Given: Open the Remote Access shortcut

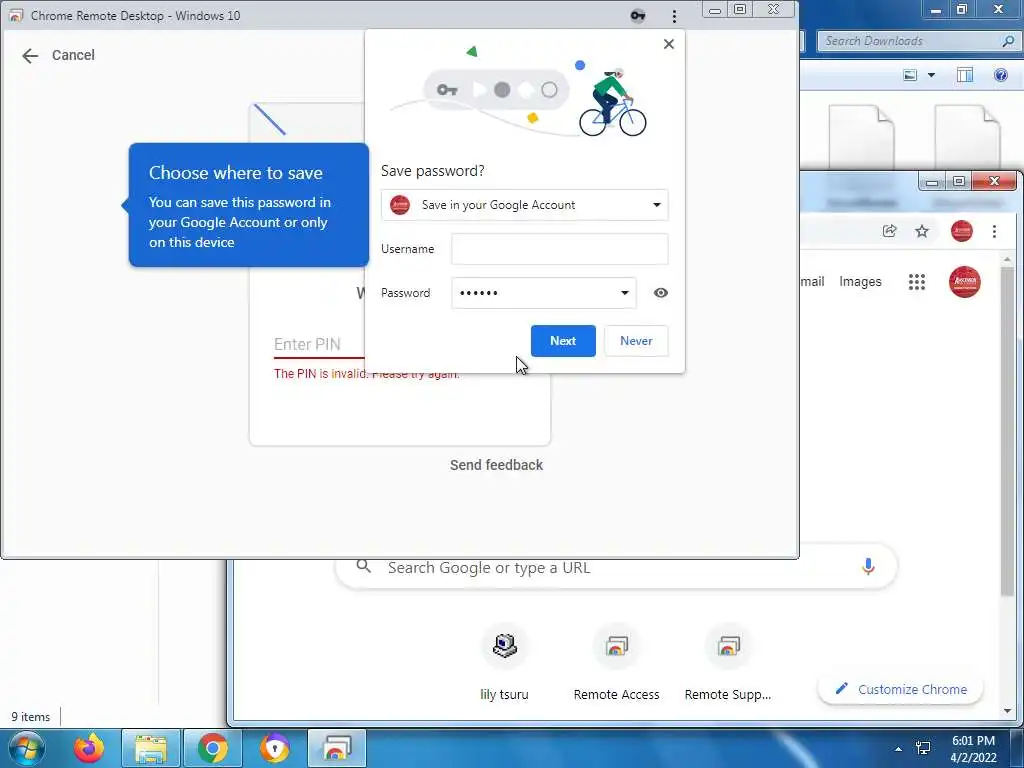Looking at the screenshot, I should pos(616,663).
